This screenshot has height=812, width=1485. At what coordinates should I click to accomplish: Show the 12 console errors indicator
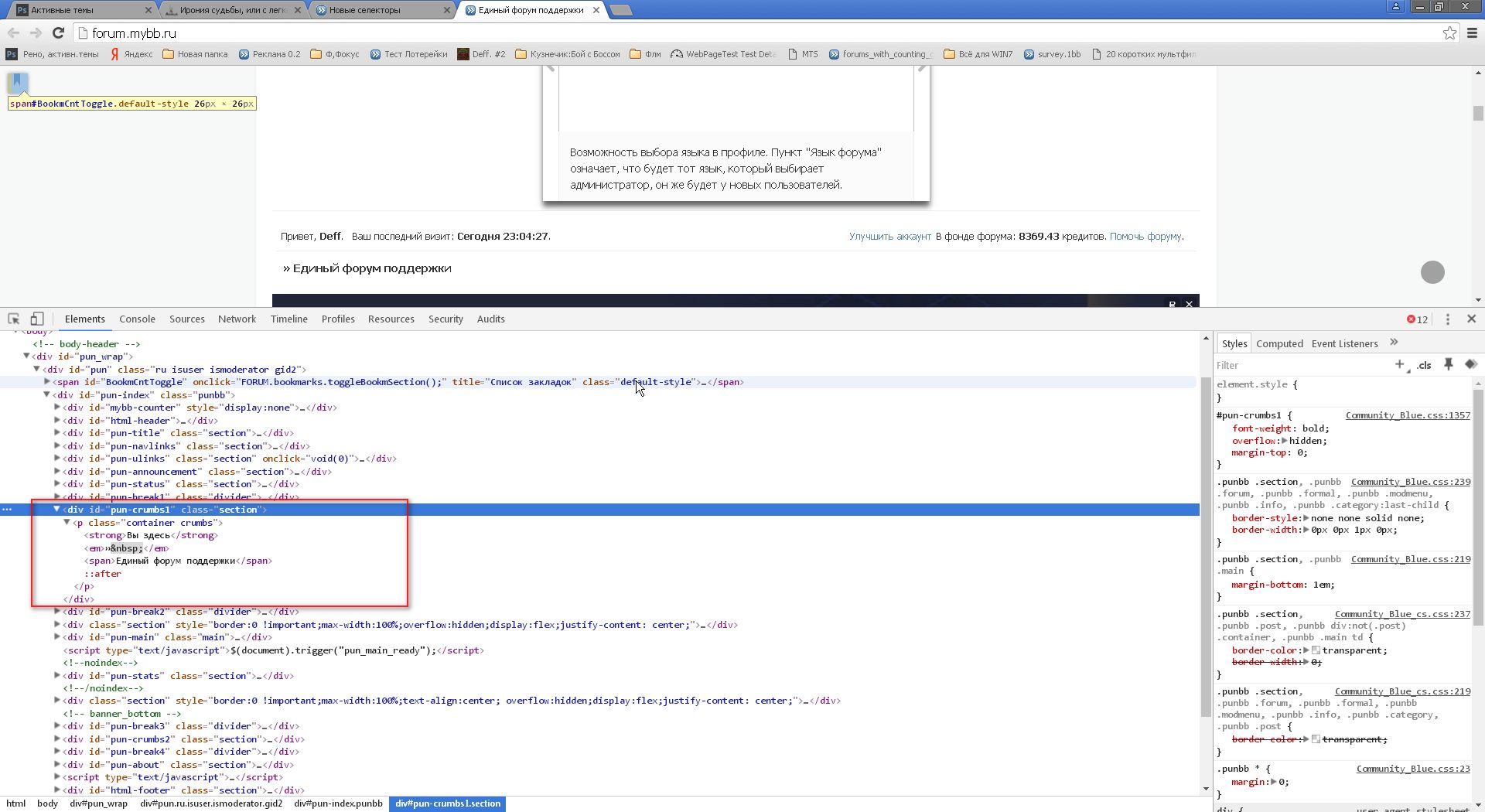pos(1418,319)
